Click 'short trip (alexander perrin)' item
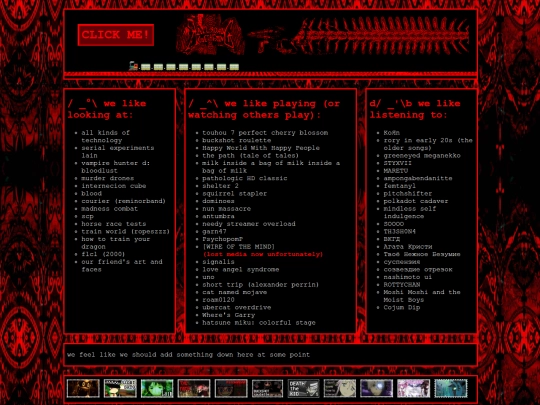 point(260,284)
